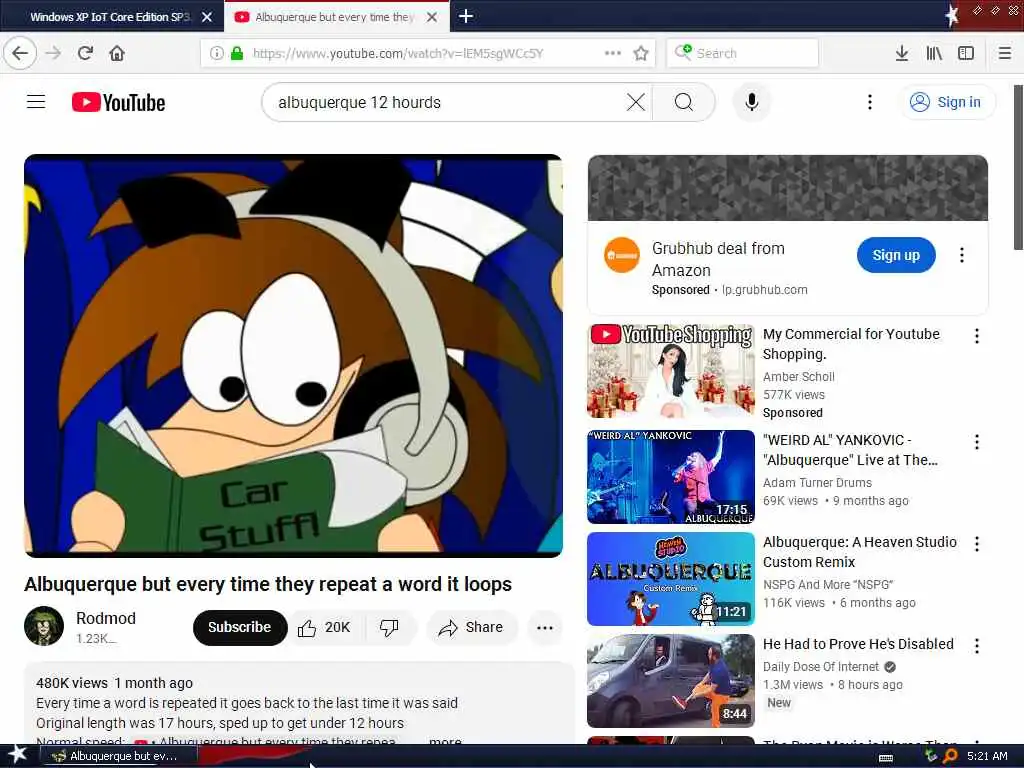This screenshot has width=1024, height=768.
Task: Select Albuquerque taskbar window button
Action: [120, 756]
